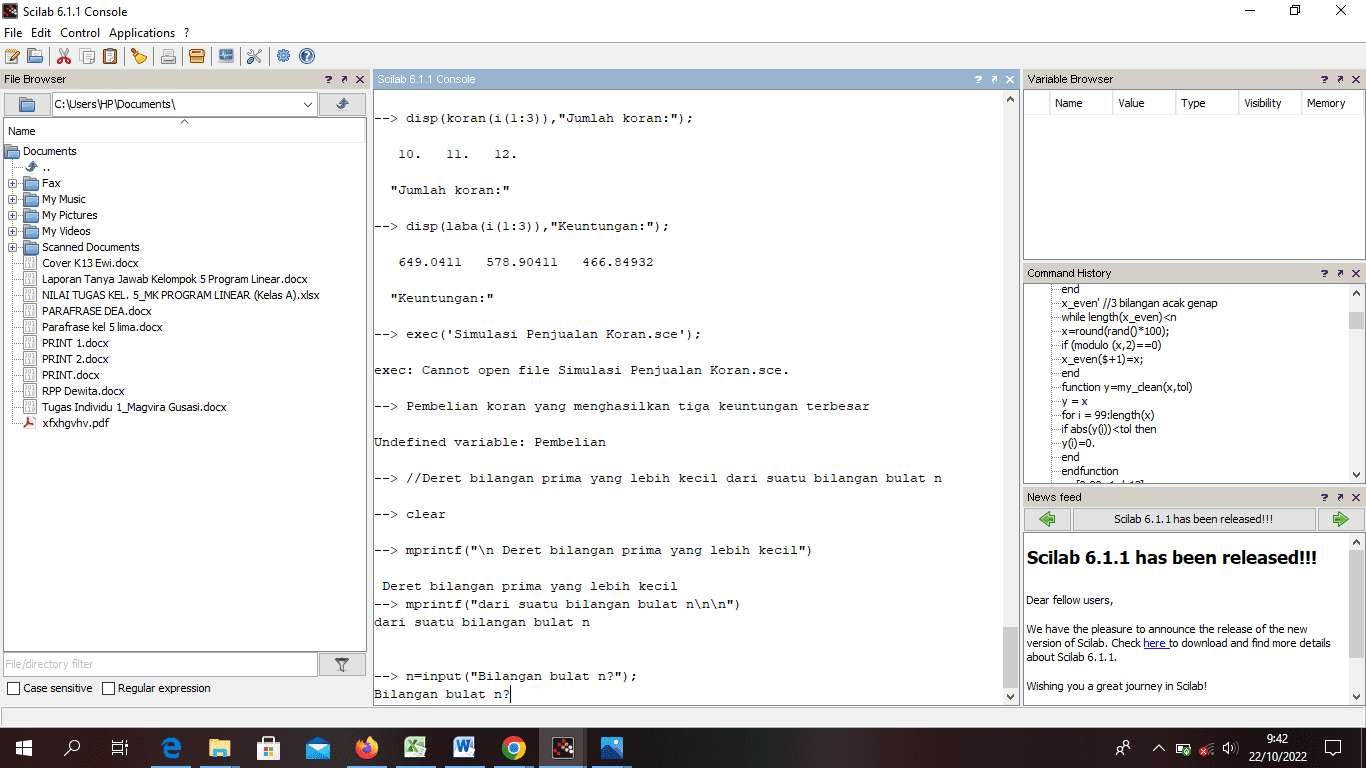Open help for File Browser panel
This screenshot has width=1366, height=768.
(329, 79)
